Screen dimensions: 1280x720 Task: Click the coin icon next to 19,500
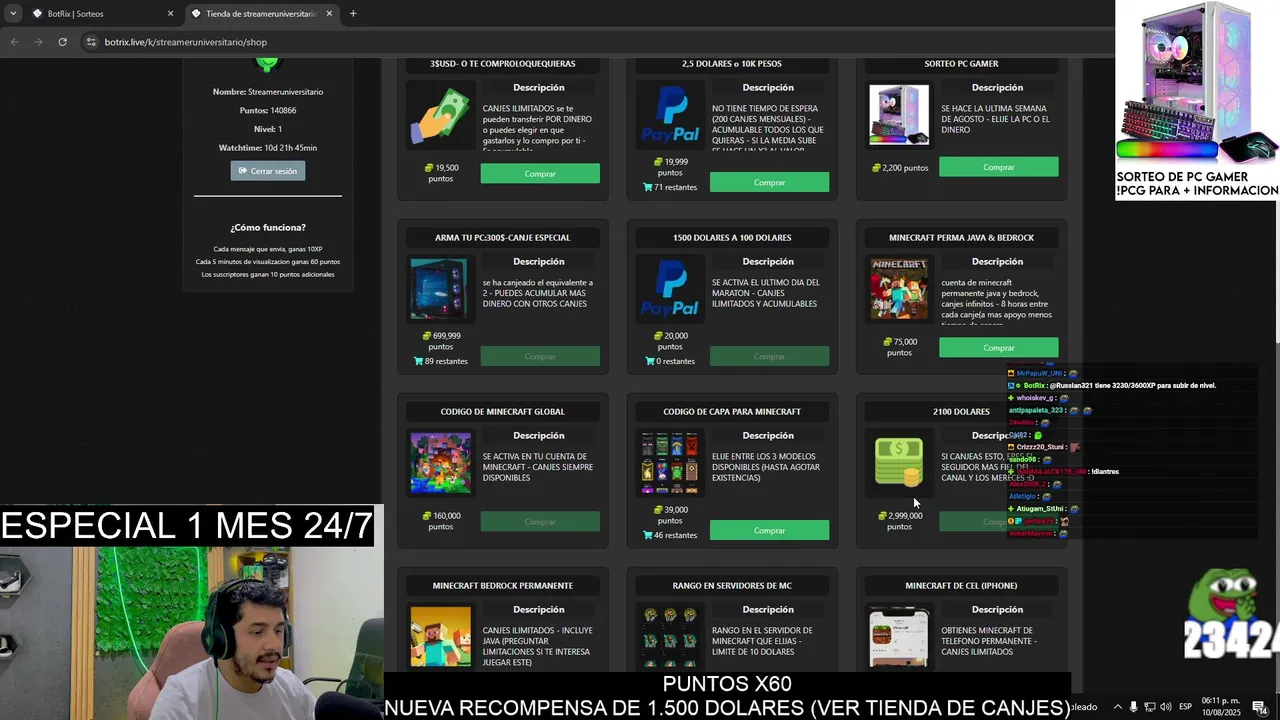[x=429, y=168]
